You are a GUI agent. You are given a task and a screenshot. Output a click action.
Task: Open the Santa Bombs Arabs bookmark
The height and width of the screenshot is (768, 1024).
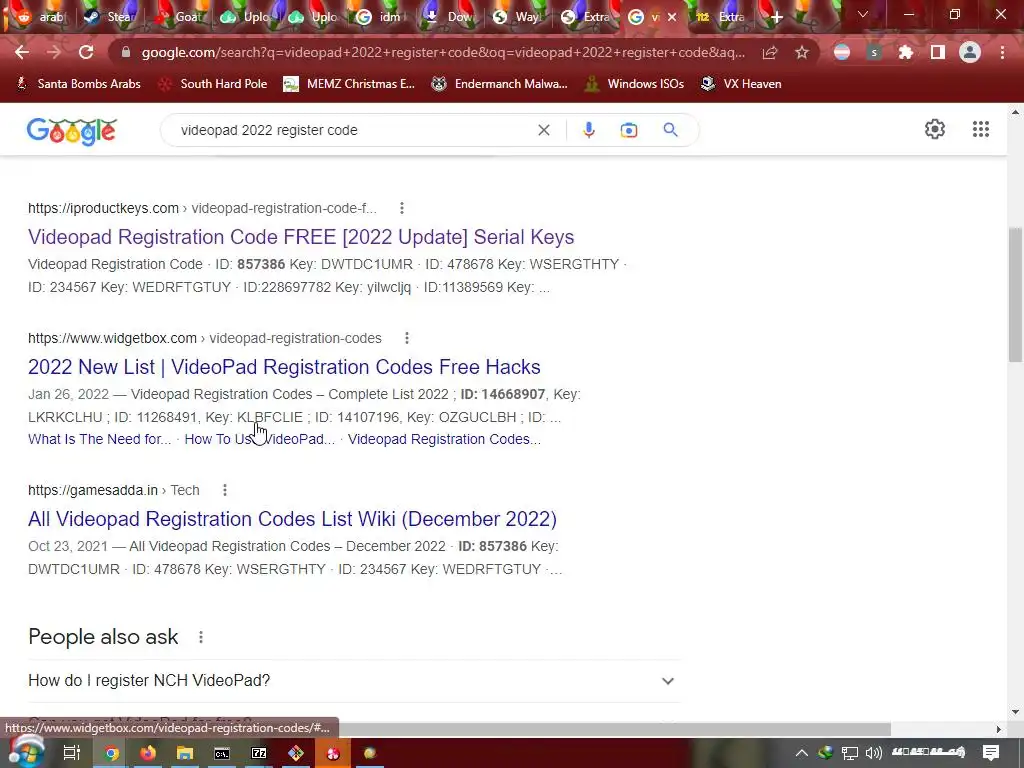point(78,84)
